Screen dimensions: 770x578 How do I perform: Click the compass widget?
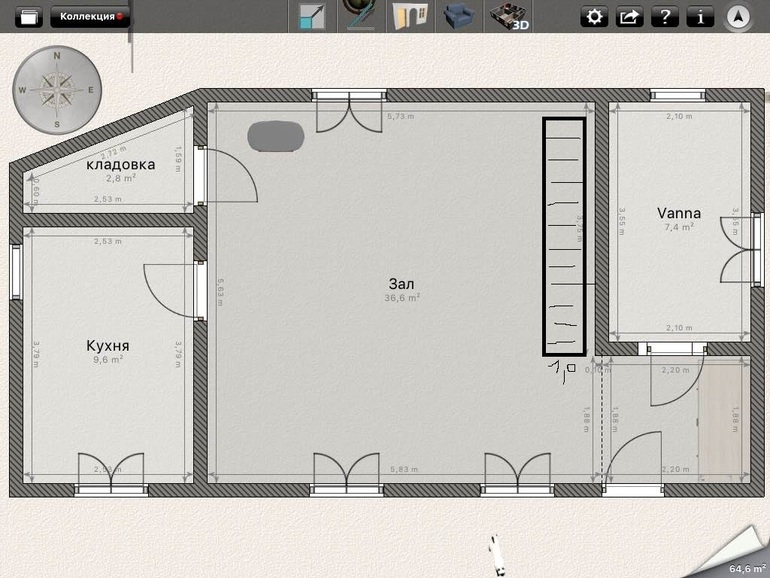tap(57, 89)
